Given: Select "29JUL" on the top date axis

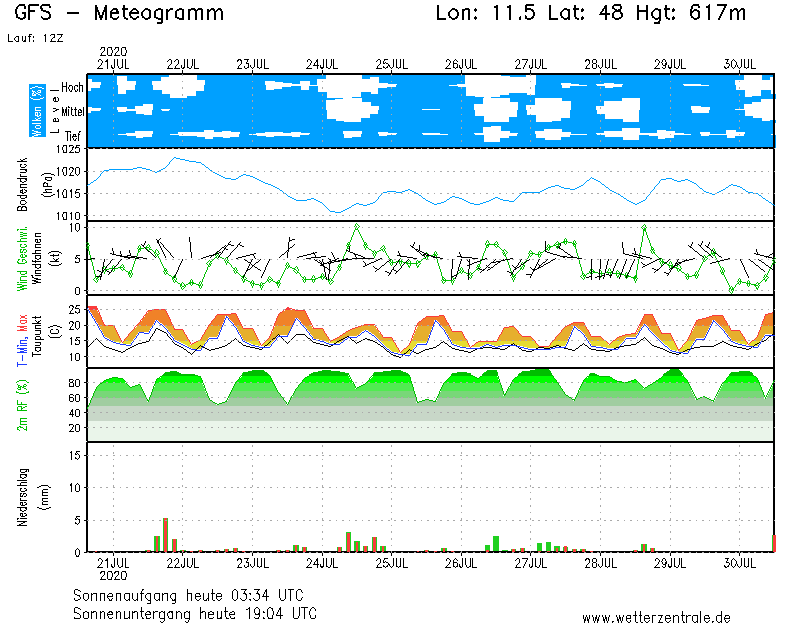Looking at the screenshot, I should pos(670,64).
